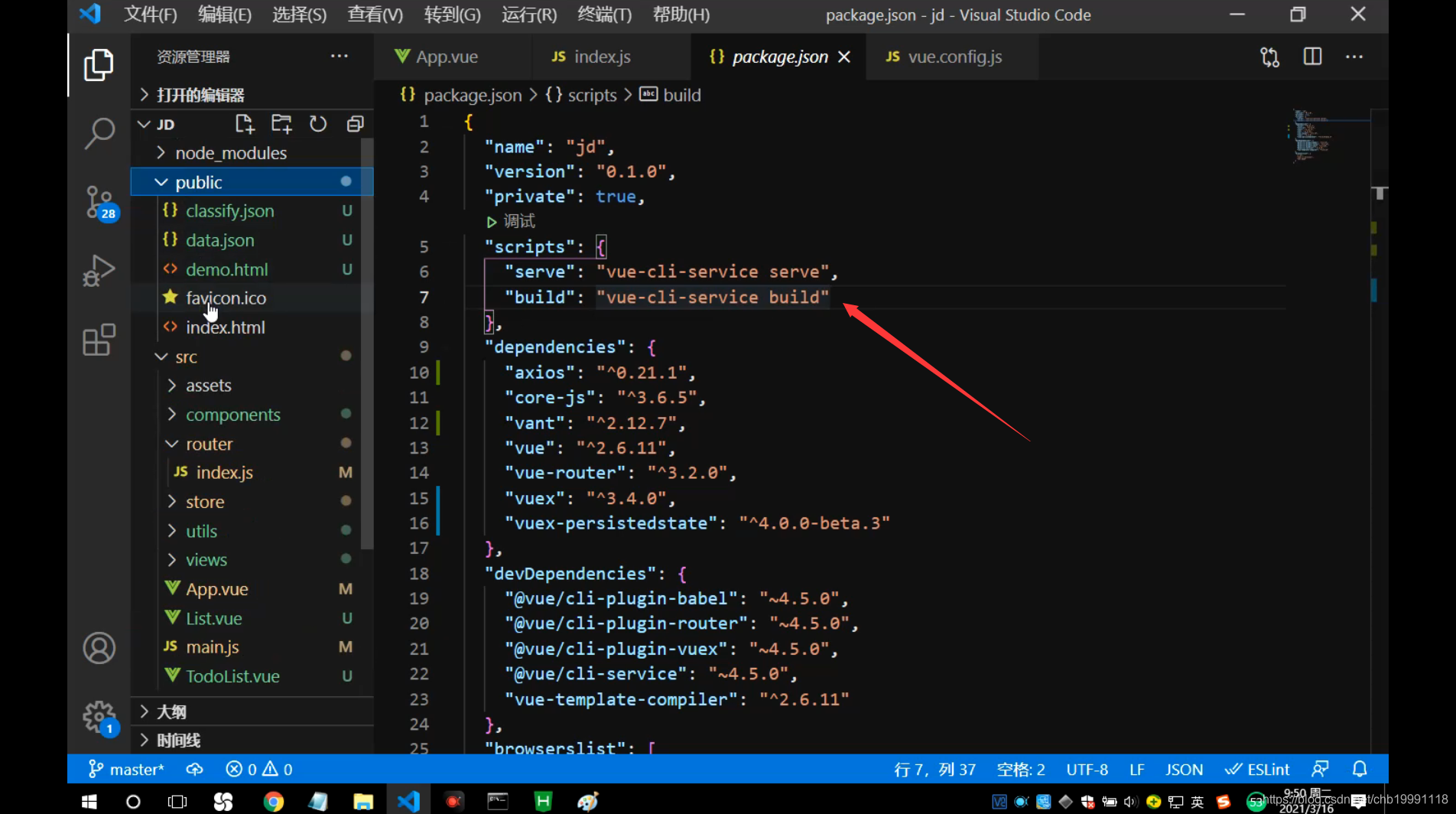Open Run and Debug view

pyautogui.click(x=99, y=270)
